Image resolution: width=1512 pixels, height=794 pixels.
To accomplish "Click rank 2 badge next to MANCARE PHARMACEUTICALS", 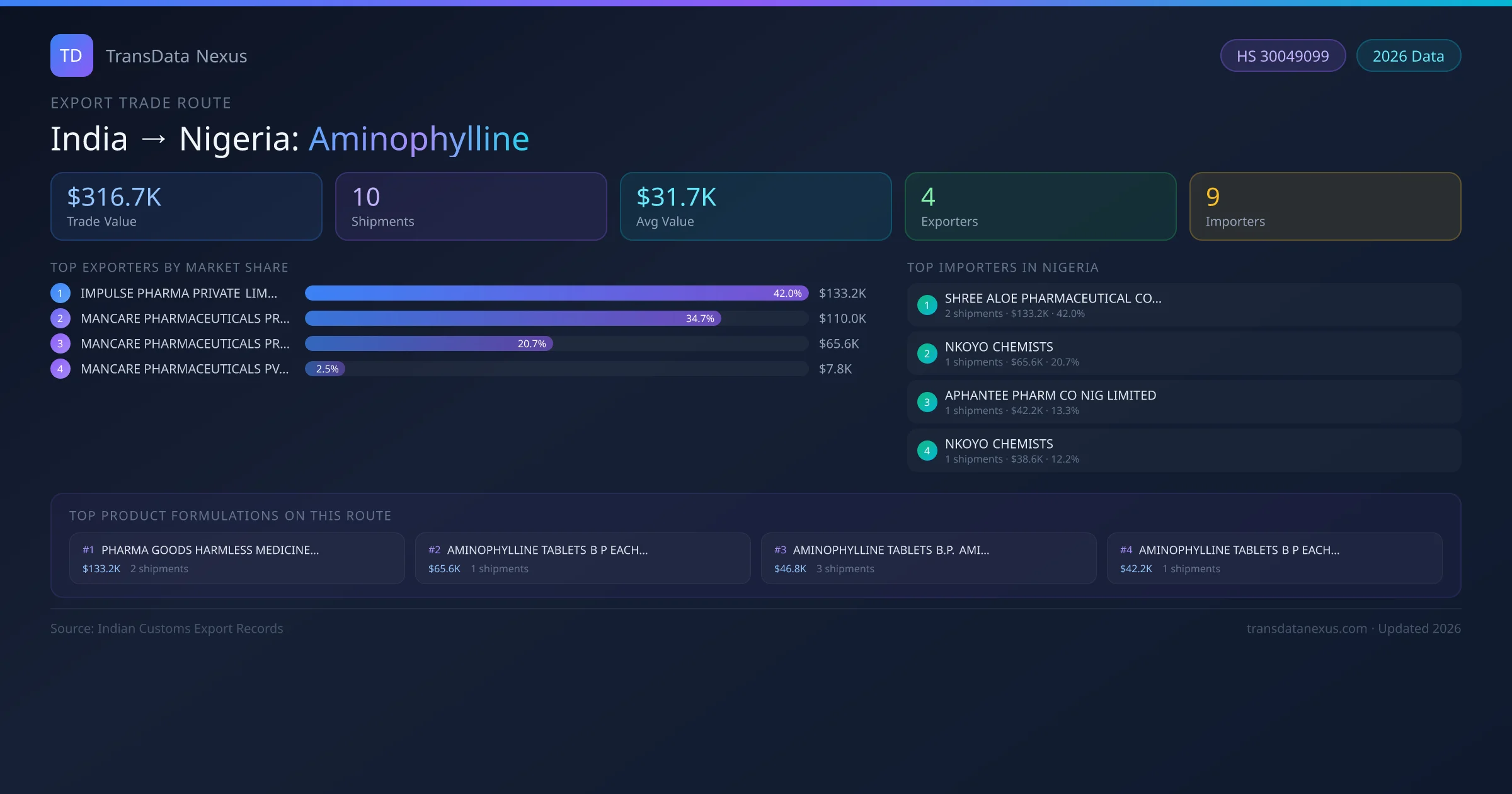I will click(x=60, y=318).
